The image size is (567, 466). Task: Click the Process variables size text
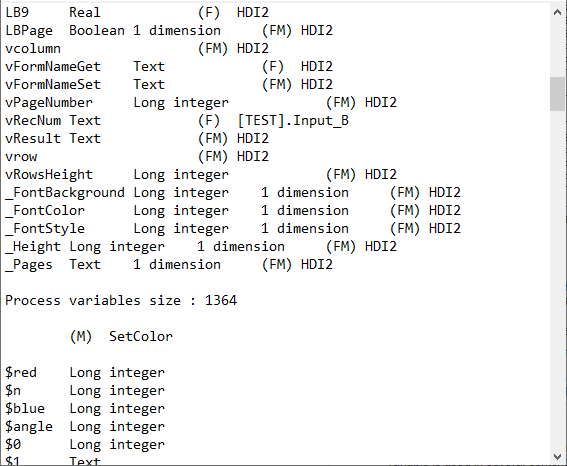(121, 300)
